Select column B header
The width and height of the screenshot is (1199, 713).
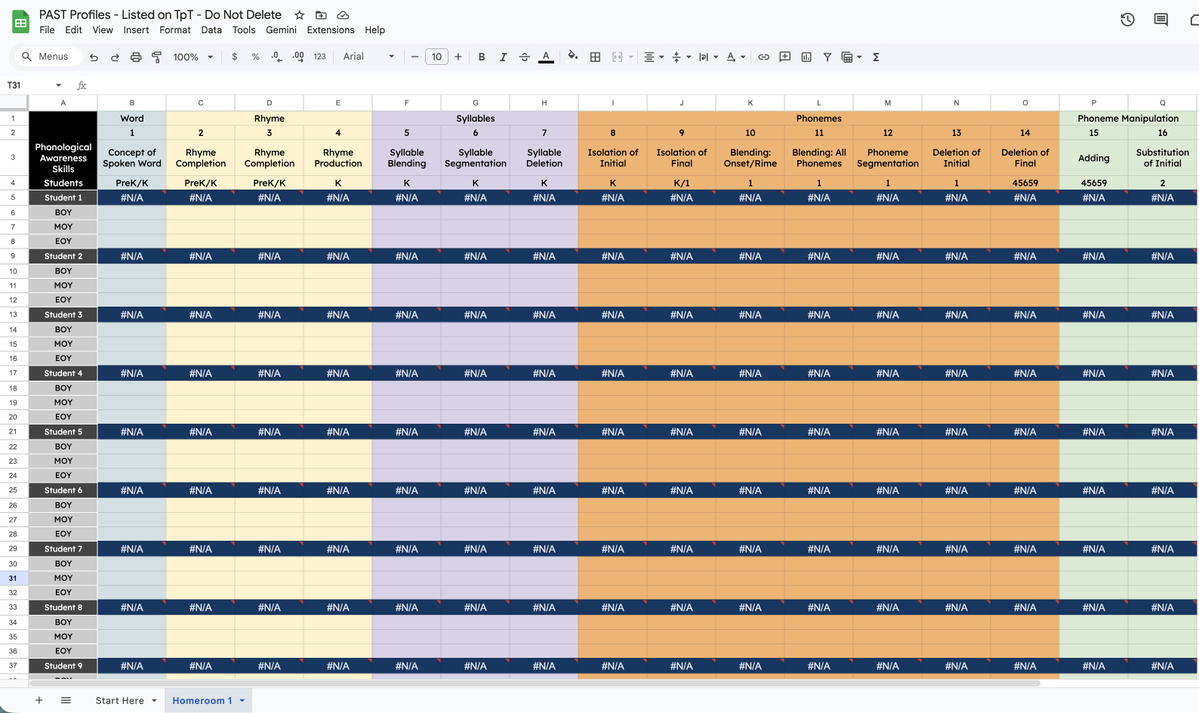(x=132, y=103)
